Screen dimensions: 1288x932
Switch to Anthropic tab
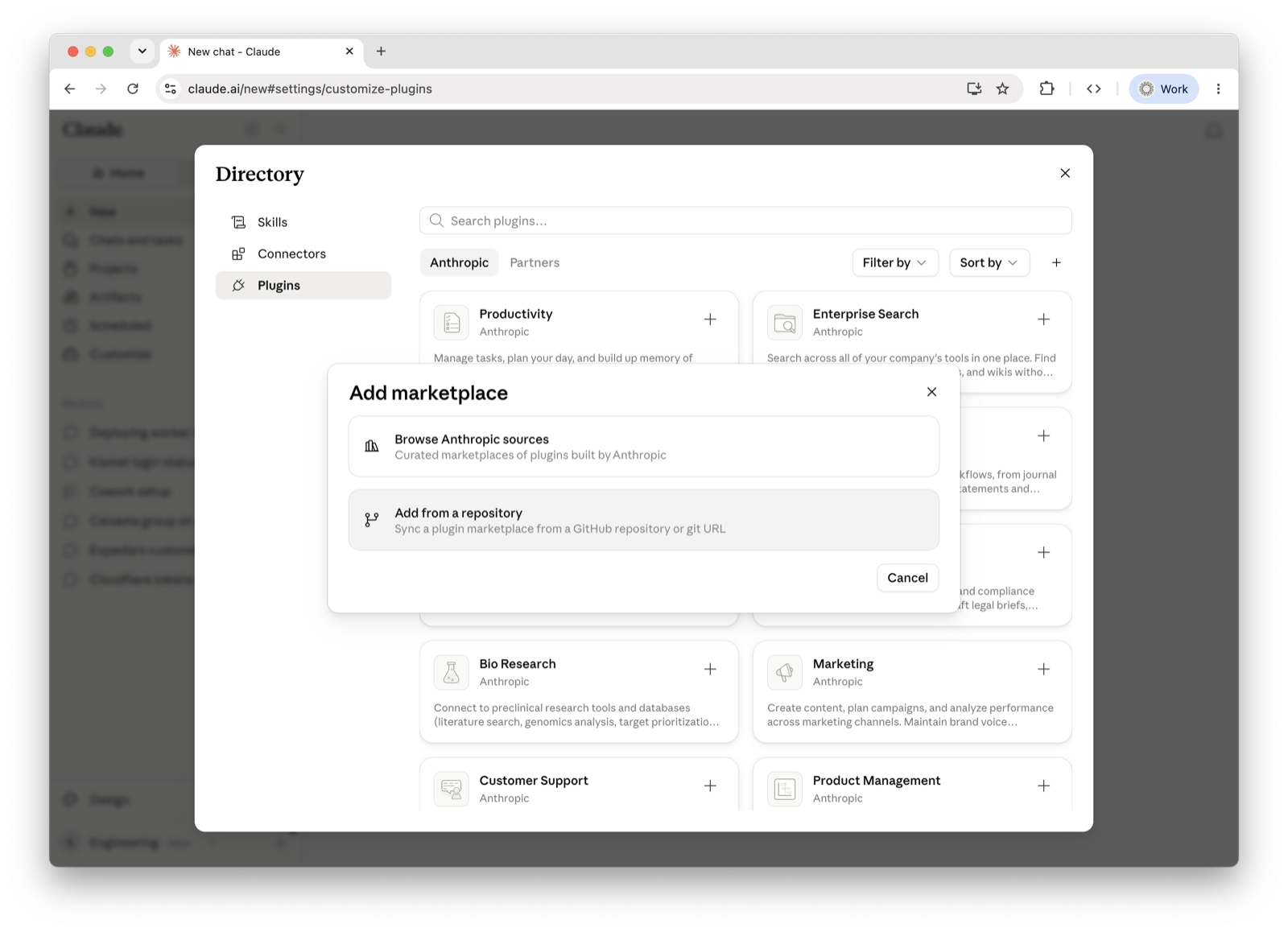click(459, 262)
